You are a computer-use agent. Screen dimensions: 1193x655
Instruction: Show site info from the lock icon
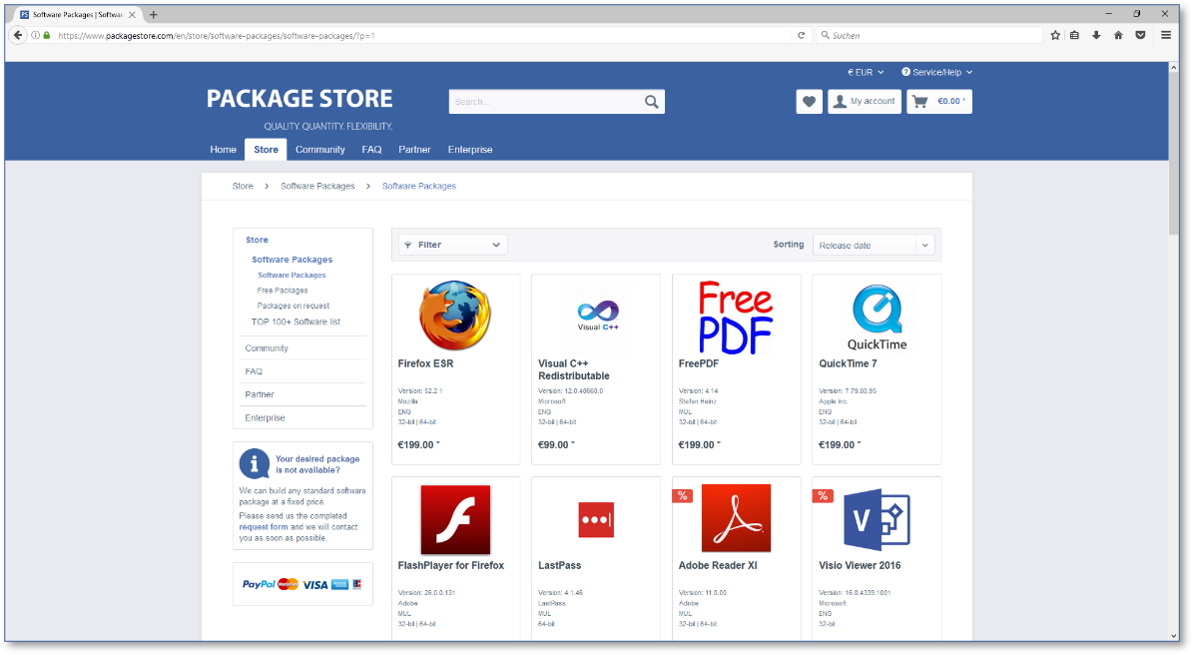coord(46,35)
